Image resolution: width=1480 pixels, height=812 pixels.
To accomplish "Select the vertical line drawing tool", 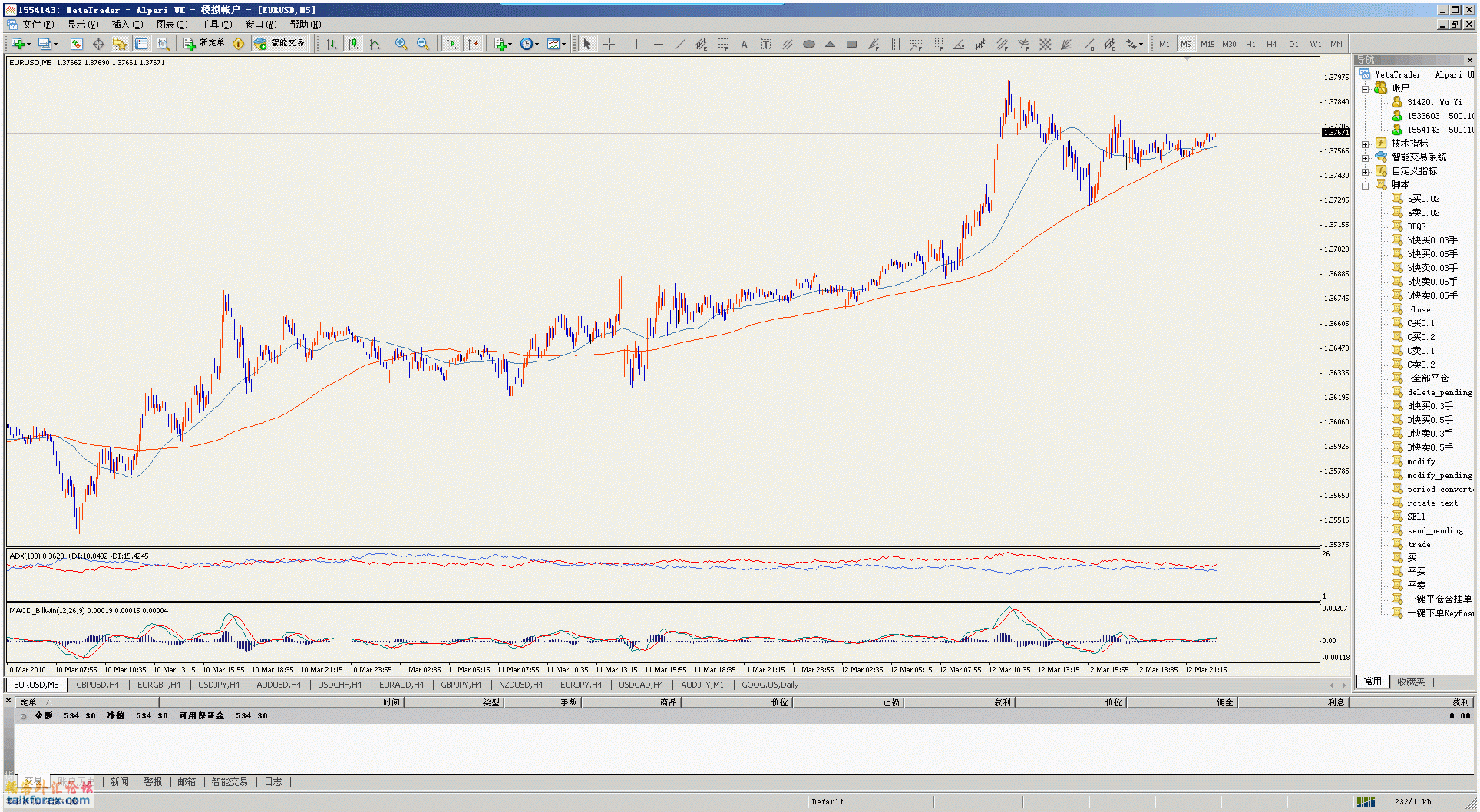I will point(636,44).
